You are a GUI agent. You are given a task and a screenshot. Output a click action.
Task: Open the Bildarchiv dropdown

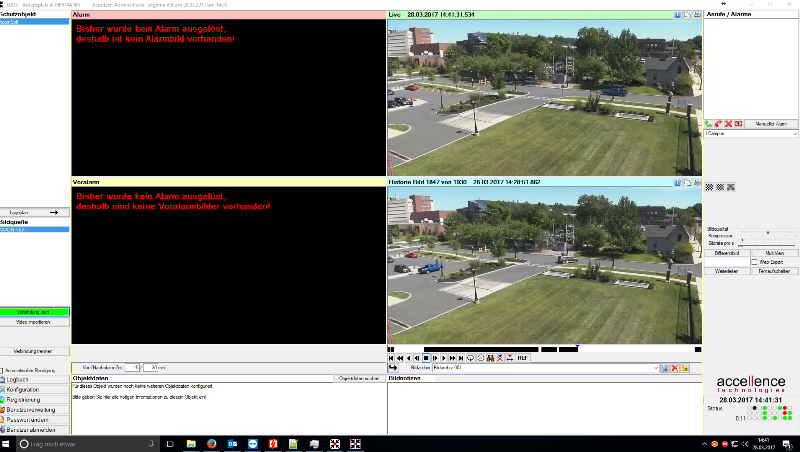(656, 368)
